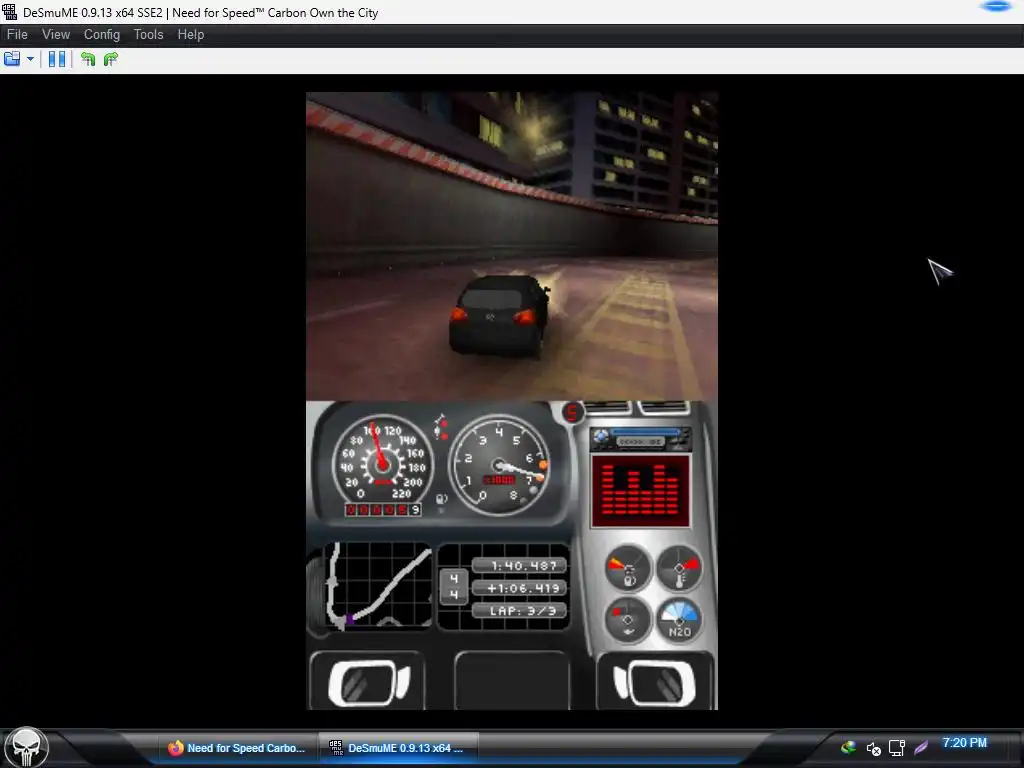Tap the blank center panel on dashboard
This screenshot has height=768, width=1024.
(511, 680)
